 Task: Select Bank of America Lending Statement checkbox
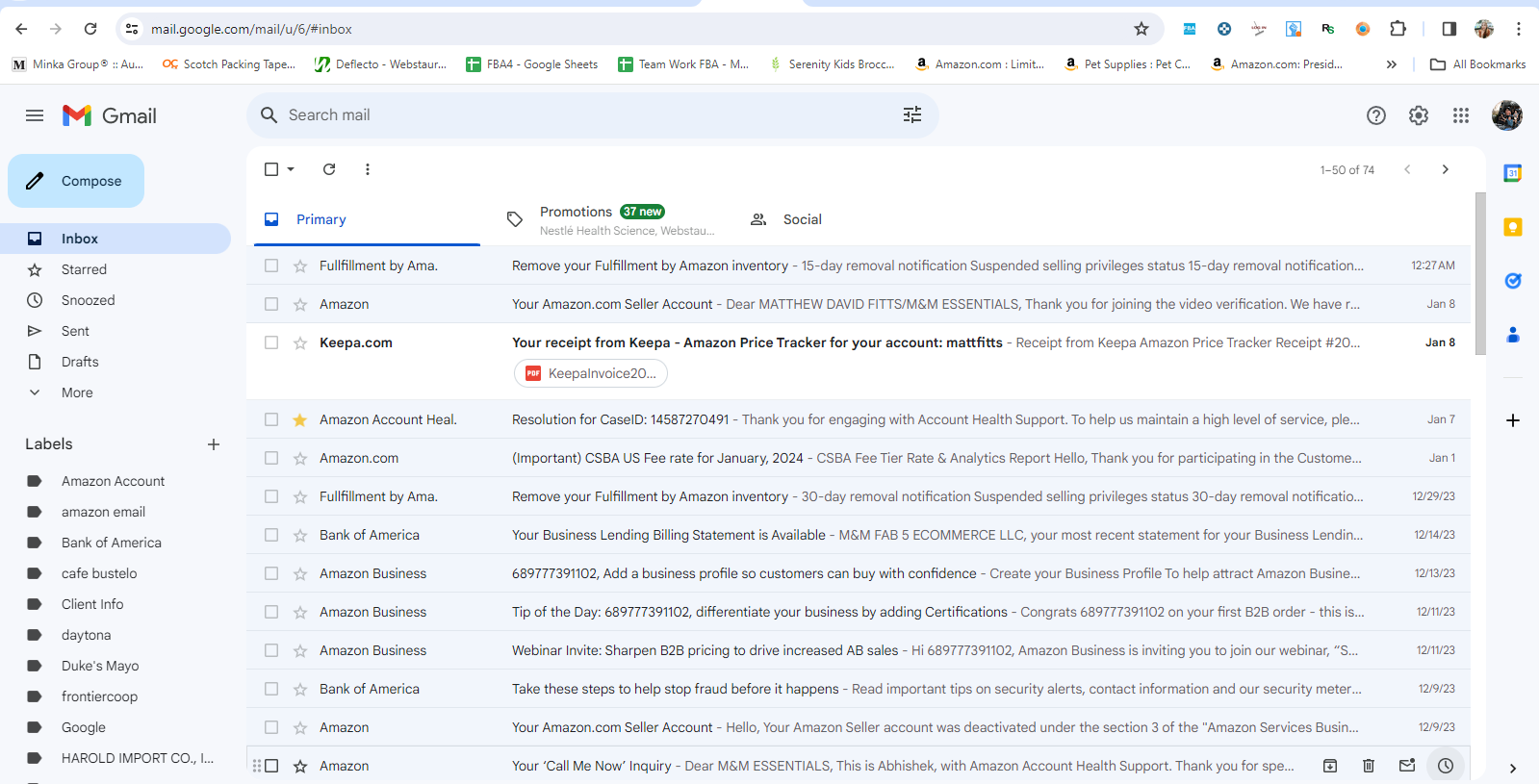pos(271,535)
